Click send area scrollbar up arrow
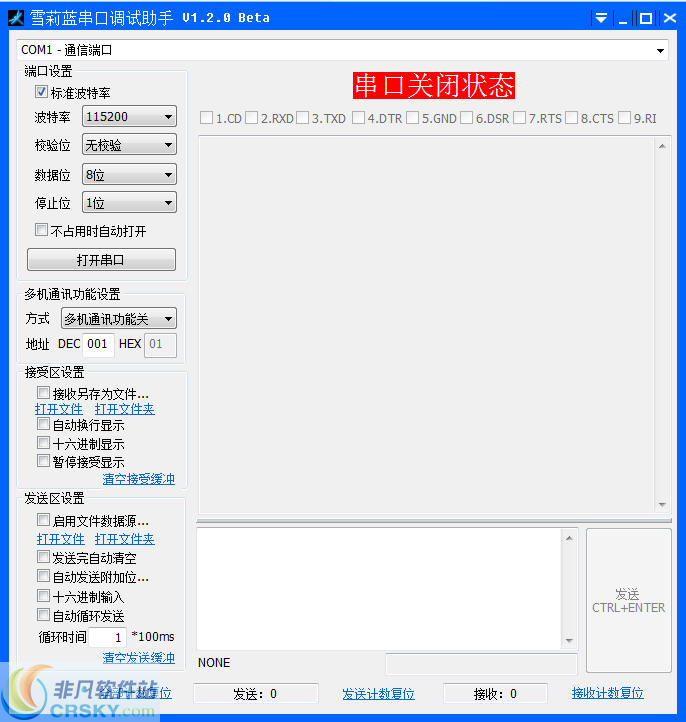 coord(569,538)
